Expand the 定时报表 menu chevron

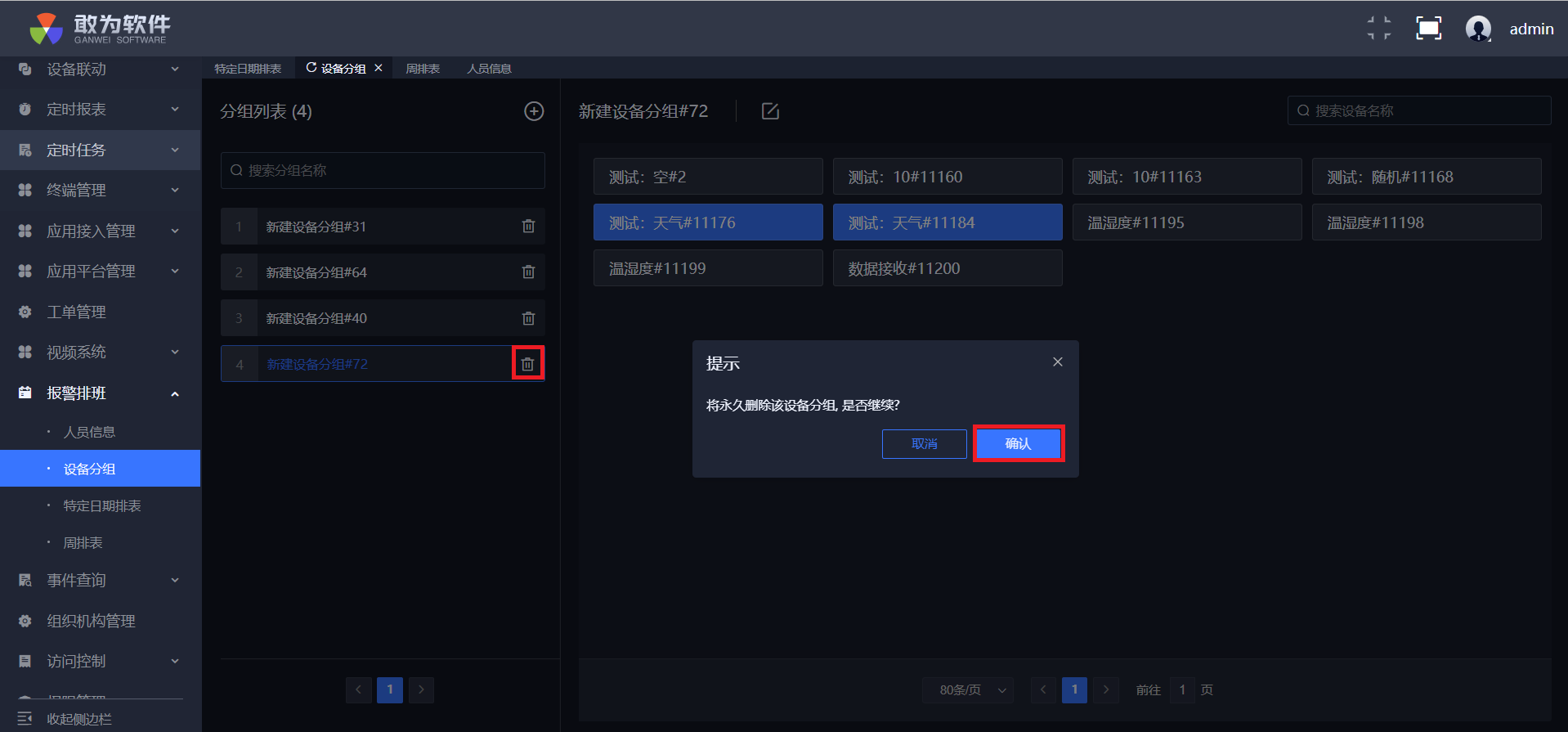[175, 109]
